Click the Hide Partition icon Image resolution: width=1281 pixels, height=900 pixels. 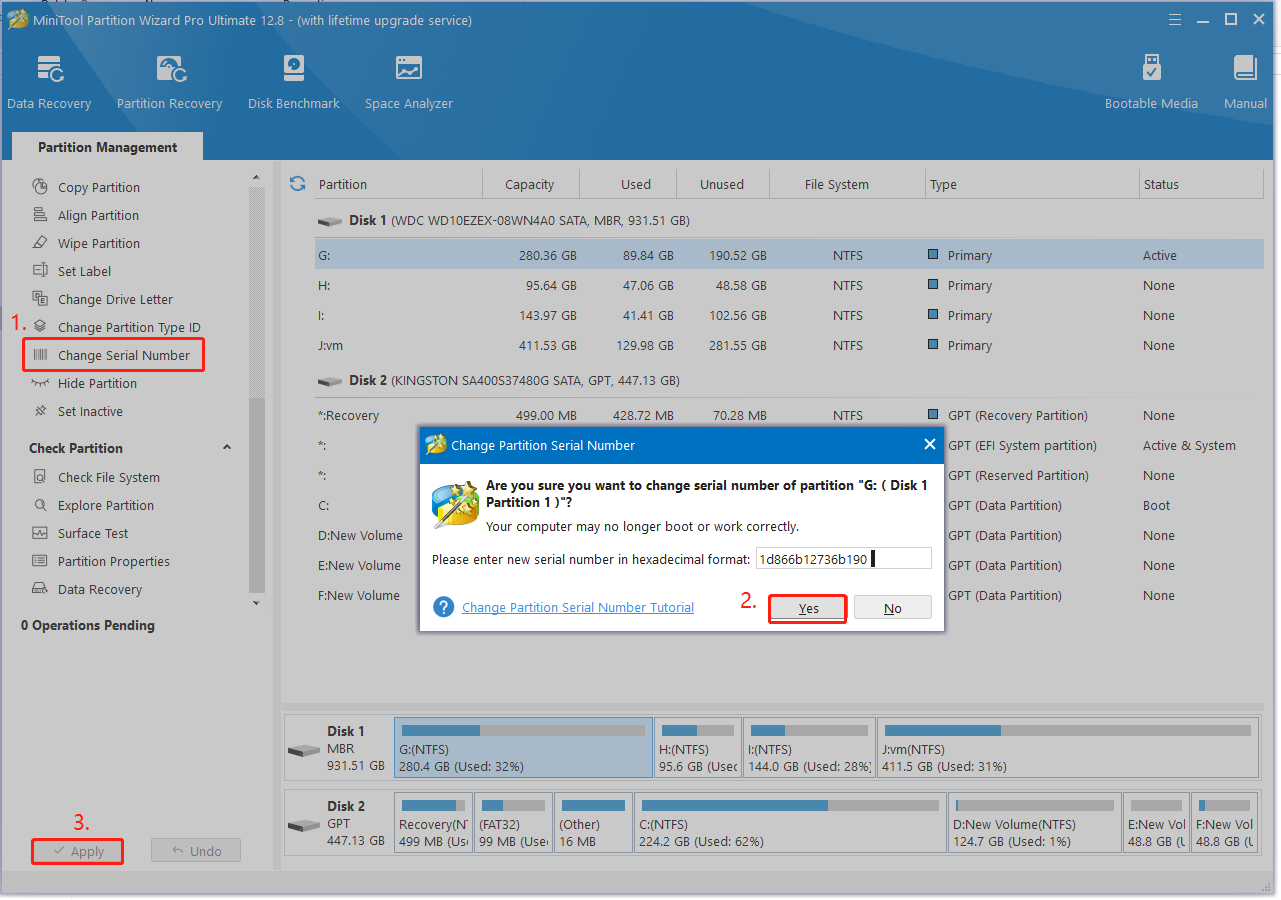click(40, 383)
